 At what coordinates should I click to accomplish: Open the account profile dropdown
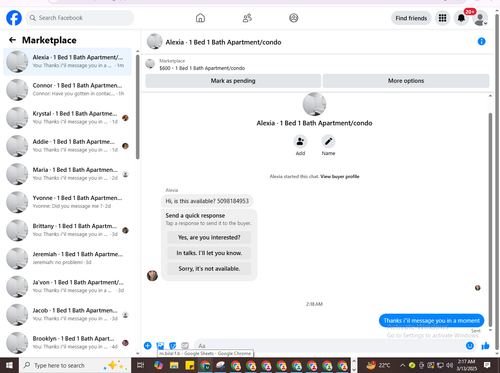(x=480, y=18)
